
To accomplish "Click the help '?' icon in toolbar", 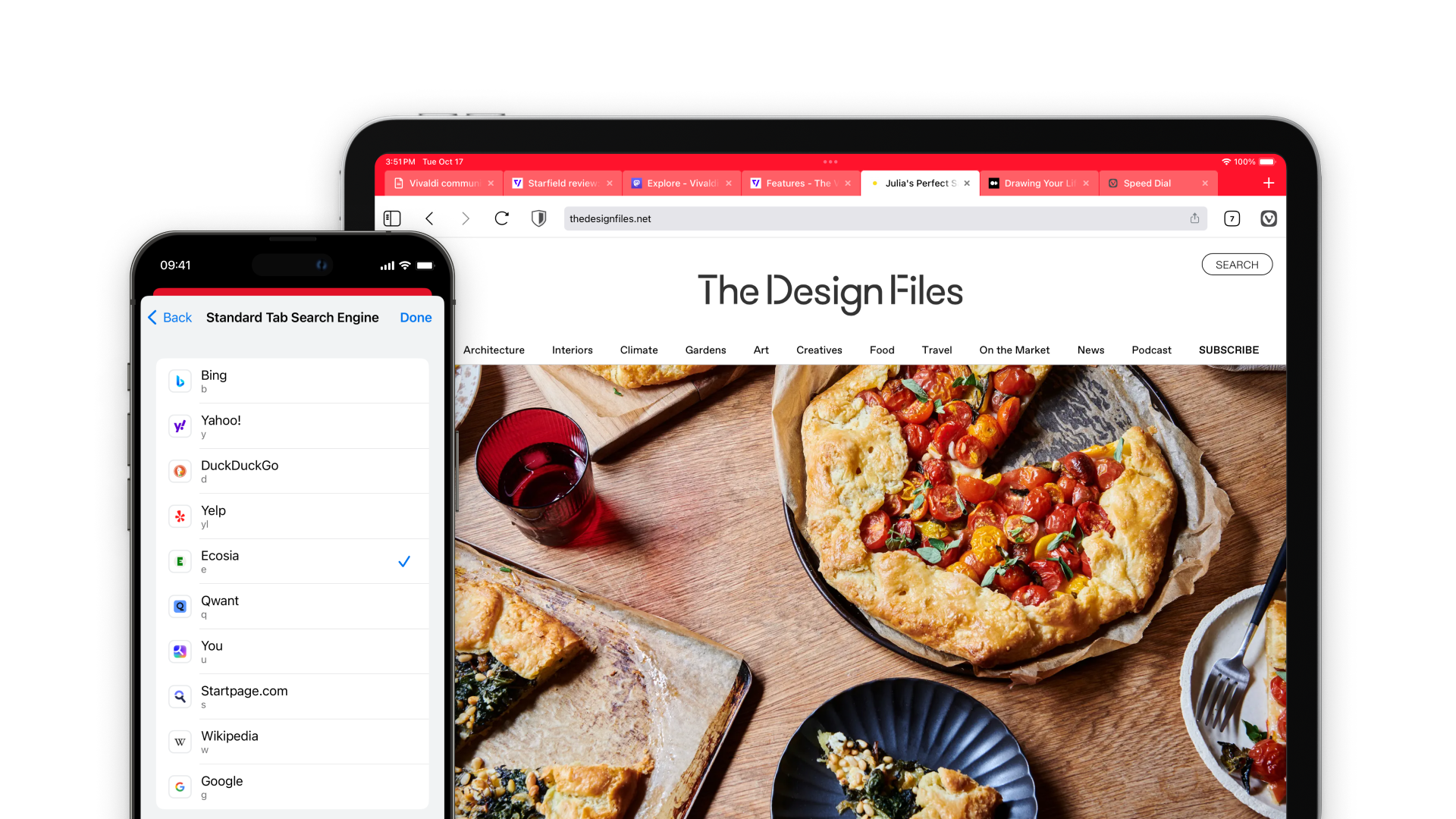I will coord(1233,218).
